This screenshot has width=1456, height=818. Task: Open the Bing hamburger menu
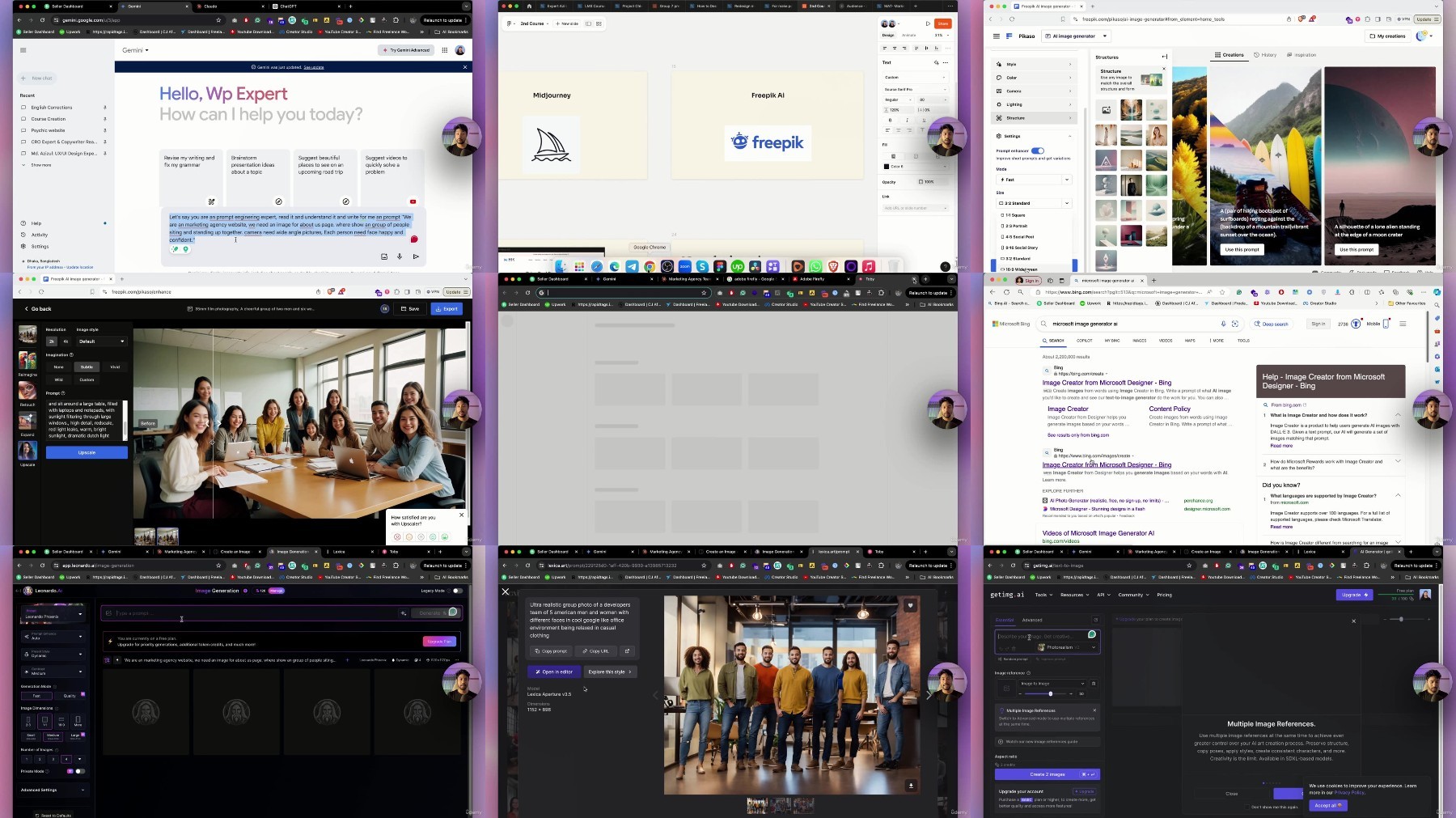click(1403, 324)
